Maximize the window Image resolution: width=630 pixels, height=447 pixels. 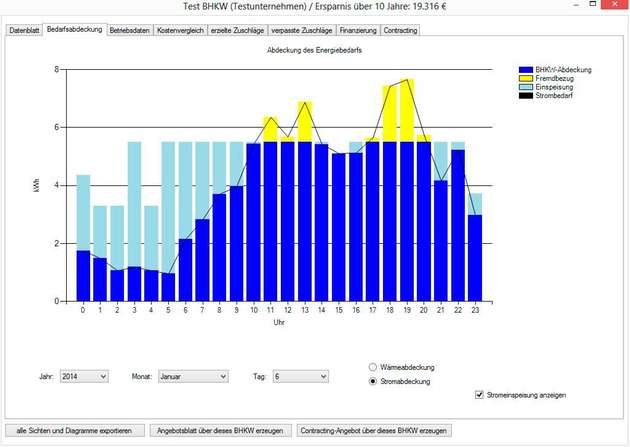(x=592, y=4)
